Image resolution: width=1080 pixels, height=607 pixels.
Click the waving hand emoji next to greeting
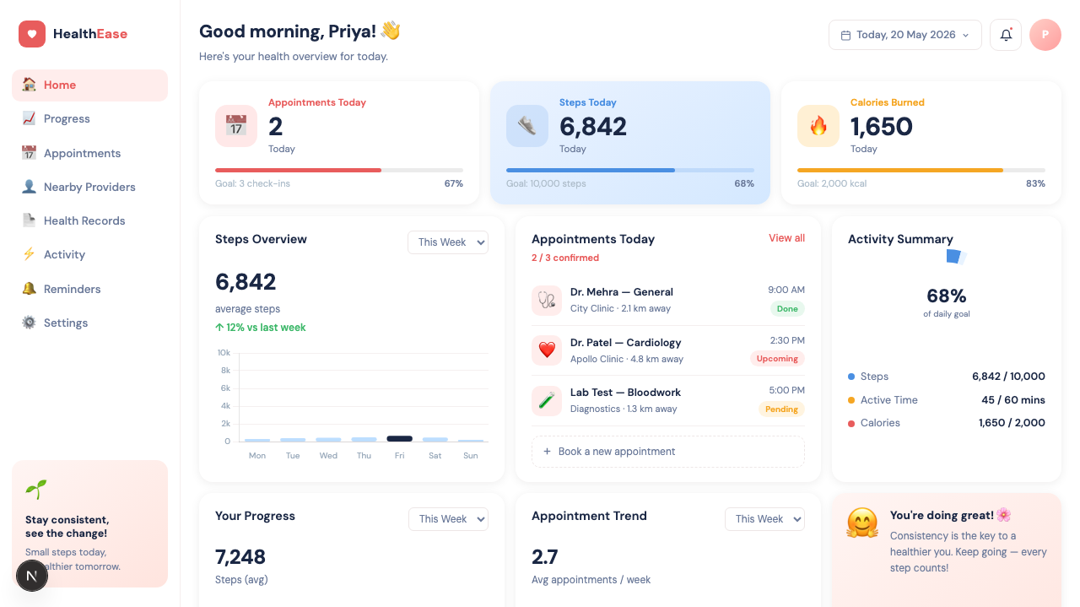point(391,30)
